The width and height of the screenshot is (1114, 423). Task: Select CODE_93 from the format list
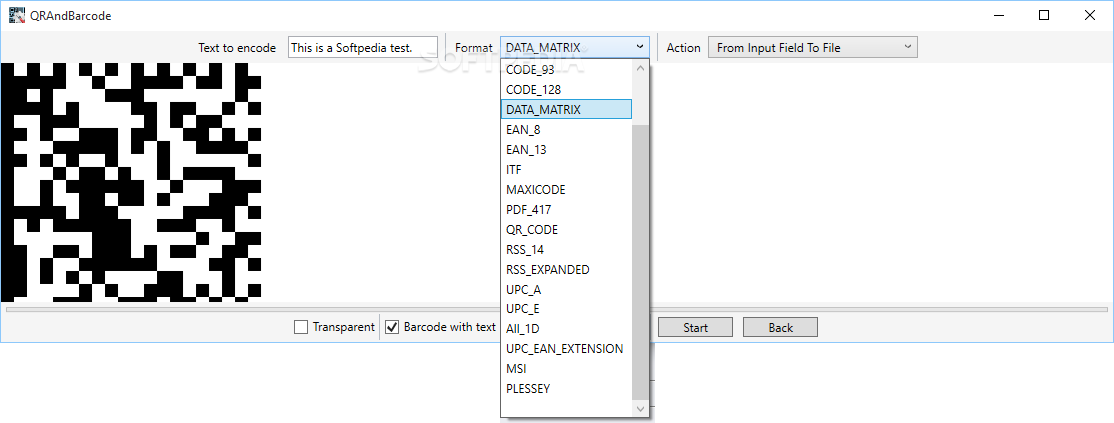point(566,70)
